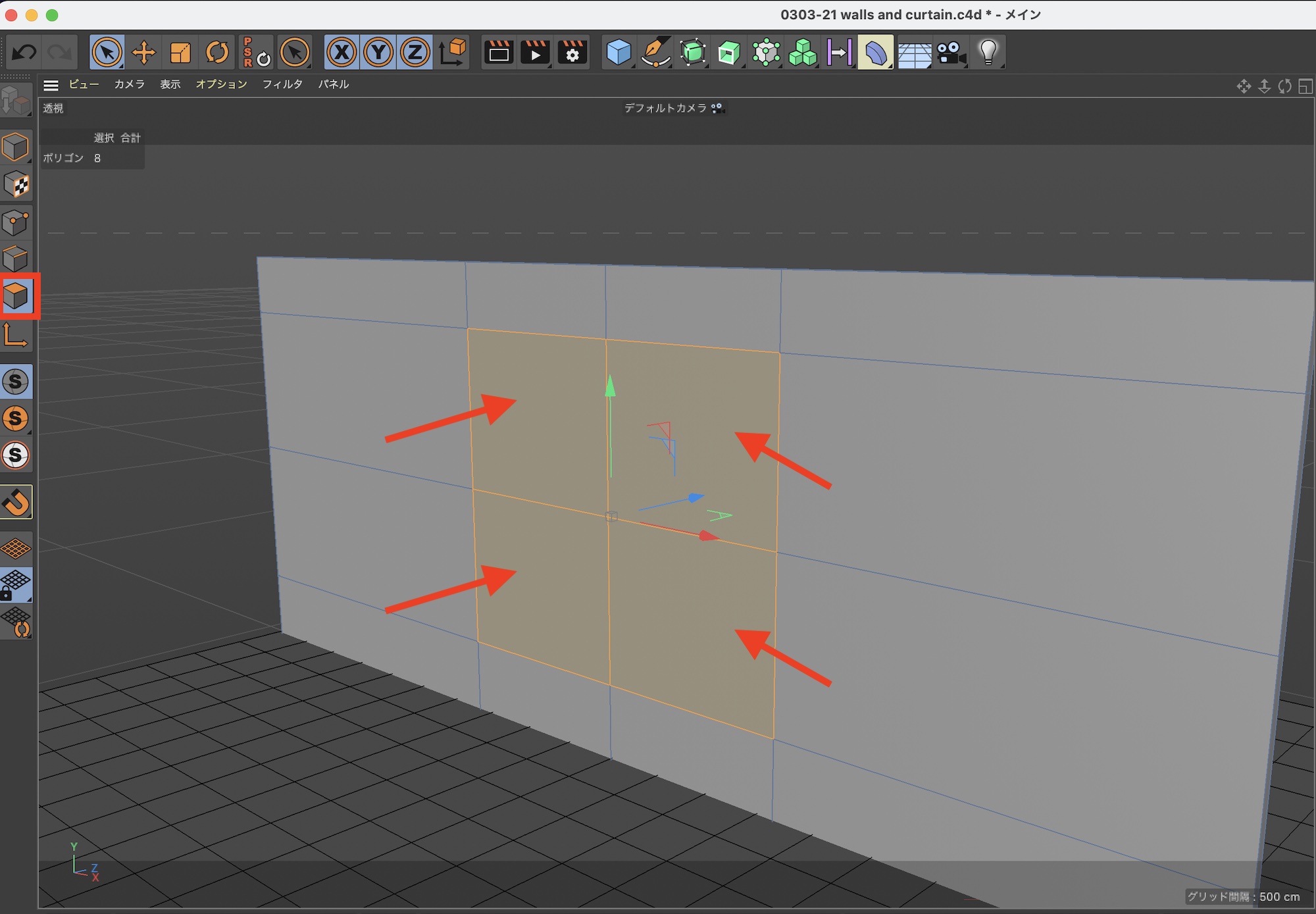
Task: Switch to Points mode in sidebar
Action: click(x=16, y=222)
